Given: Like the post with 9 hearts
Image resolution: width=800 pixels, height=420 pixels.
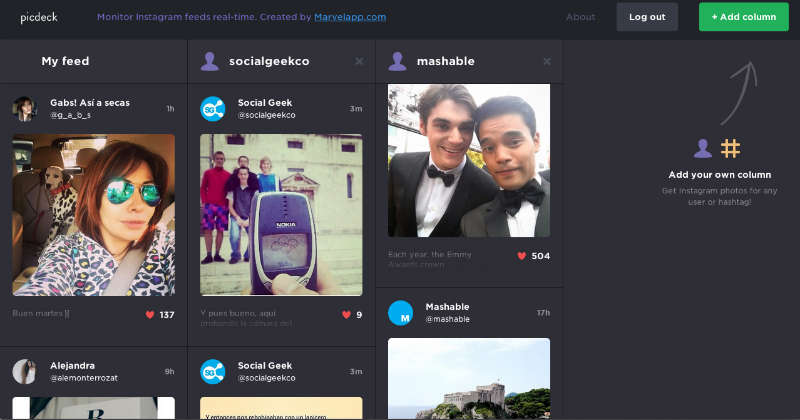Looking at the screenshot, I should 346,315.
